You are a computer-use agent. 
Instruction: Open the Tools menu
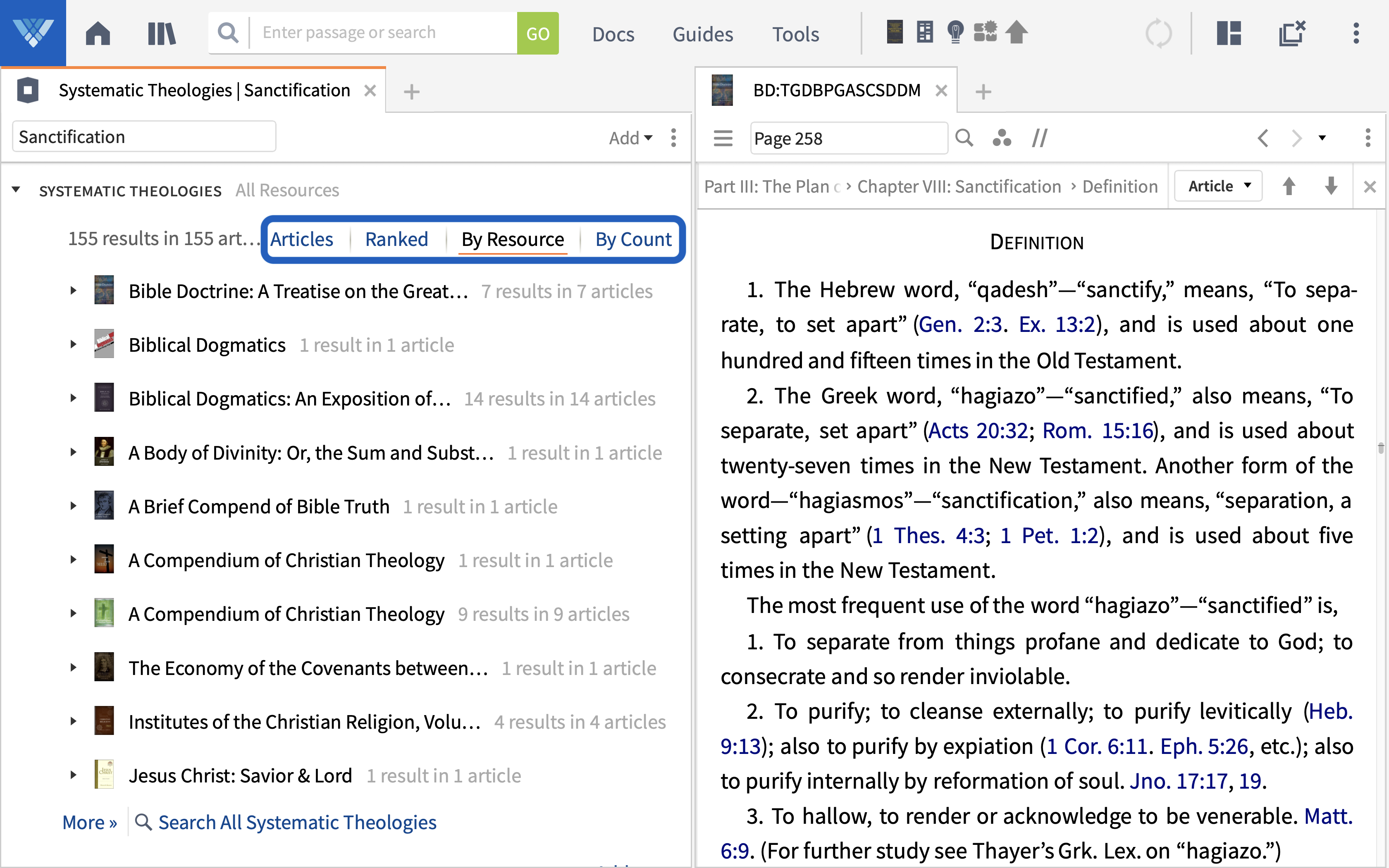795,34
